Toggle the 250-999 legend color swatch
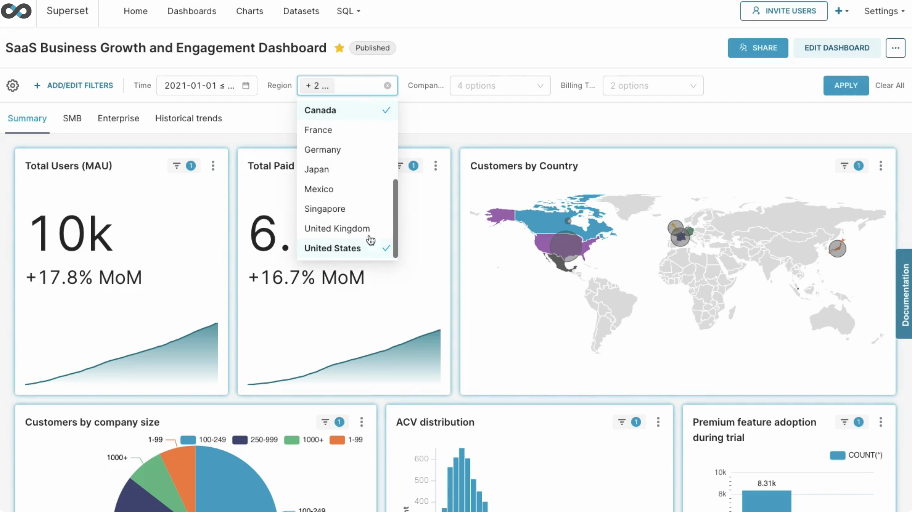This screenshot has height=514, width=912. click(x=240, y=440)
